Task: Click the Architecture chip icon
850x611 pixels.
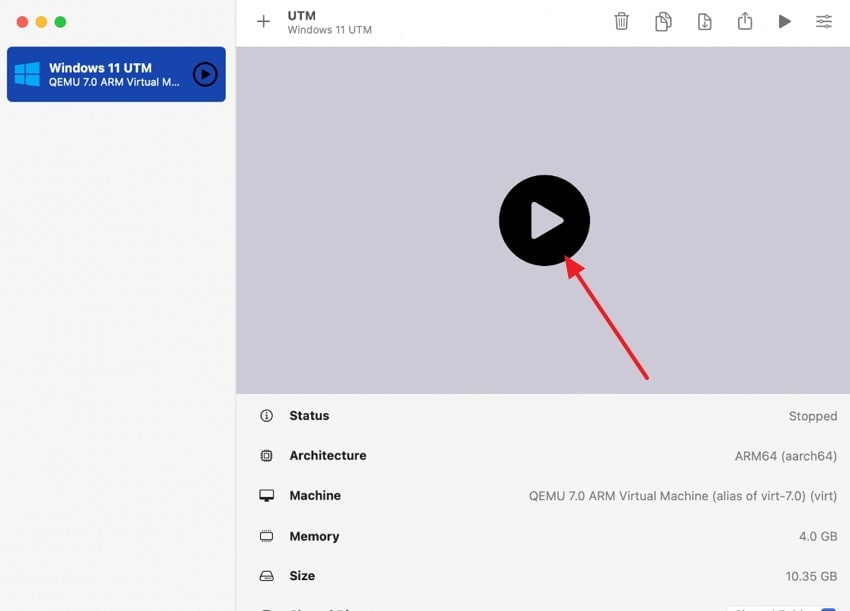Action: point(266,455)
